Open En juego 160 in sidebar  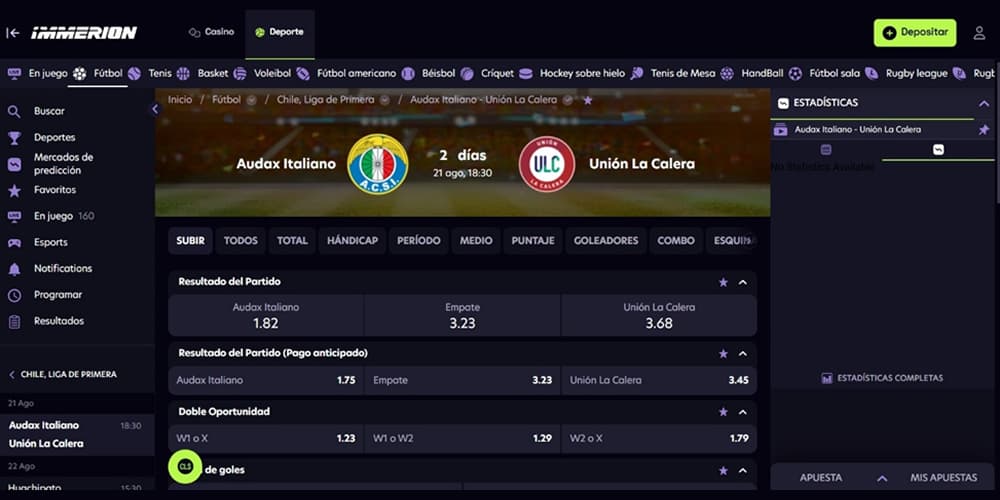(77, 216)
